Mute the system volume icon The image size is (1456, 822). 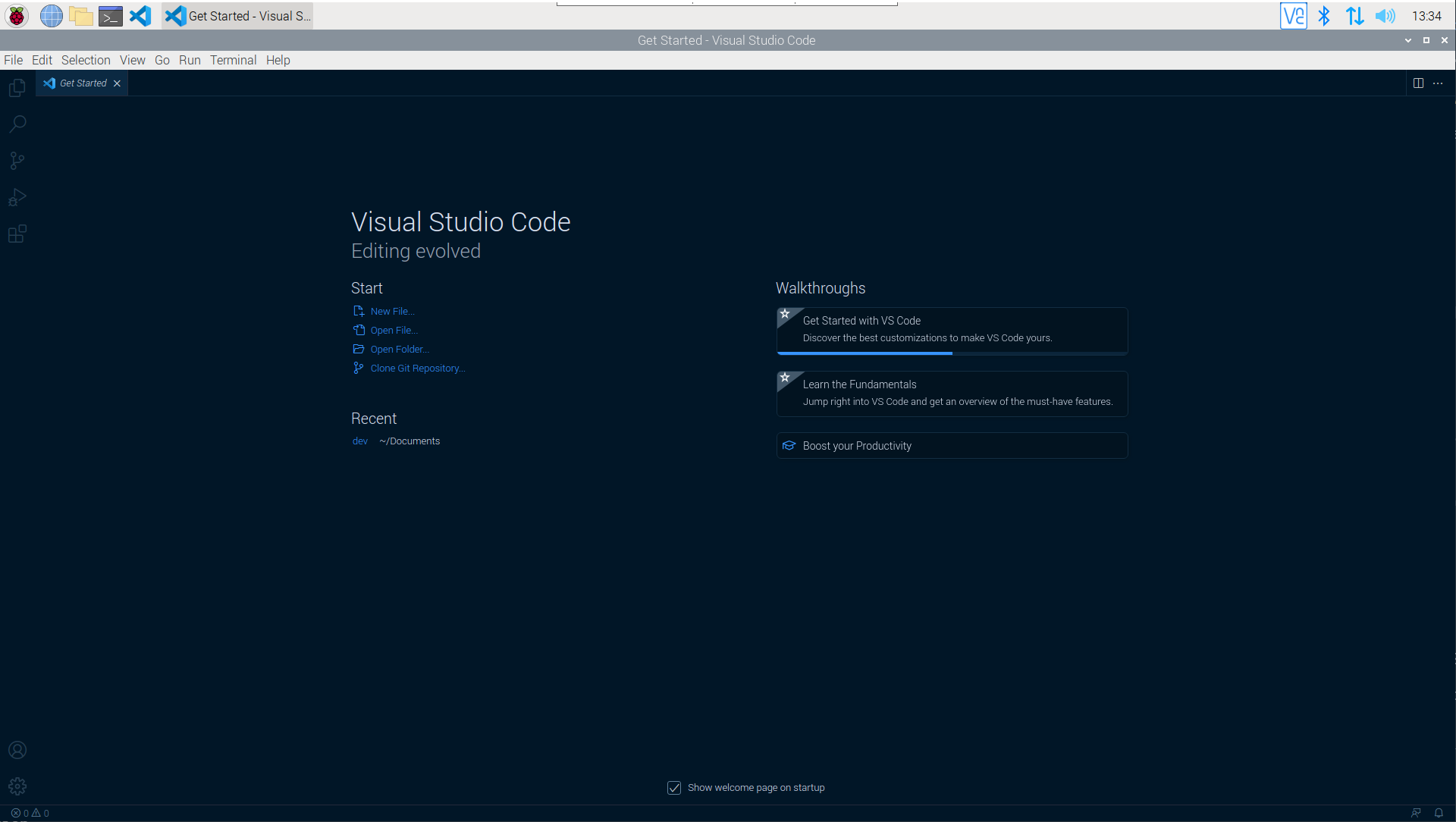1385,15
